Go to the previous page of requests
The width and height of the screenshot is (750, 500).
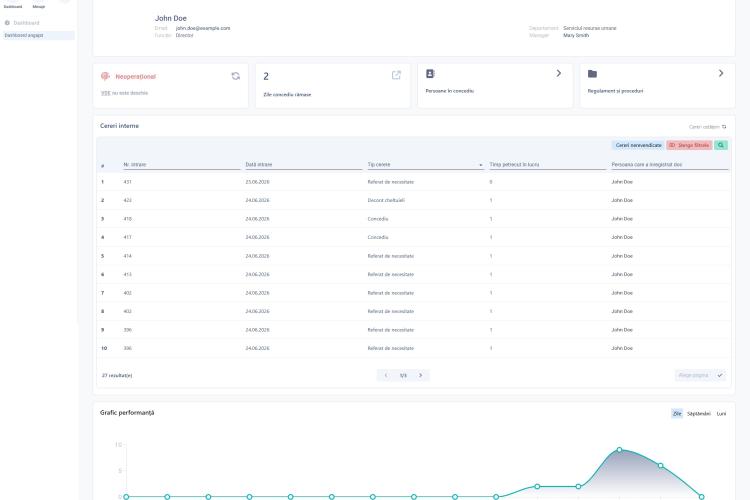pyautogui.click(x=386, y=375)
